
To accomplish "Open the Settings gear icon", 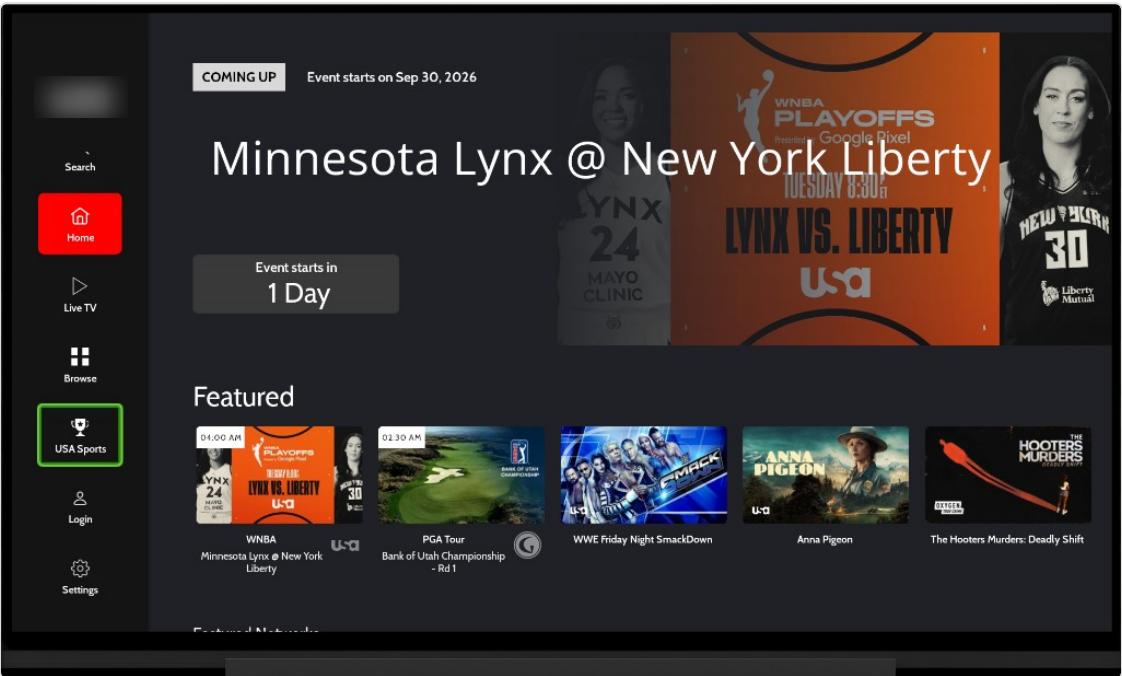I will [80, 568].
